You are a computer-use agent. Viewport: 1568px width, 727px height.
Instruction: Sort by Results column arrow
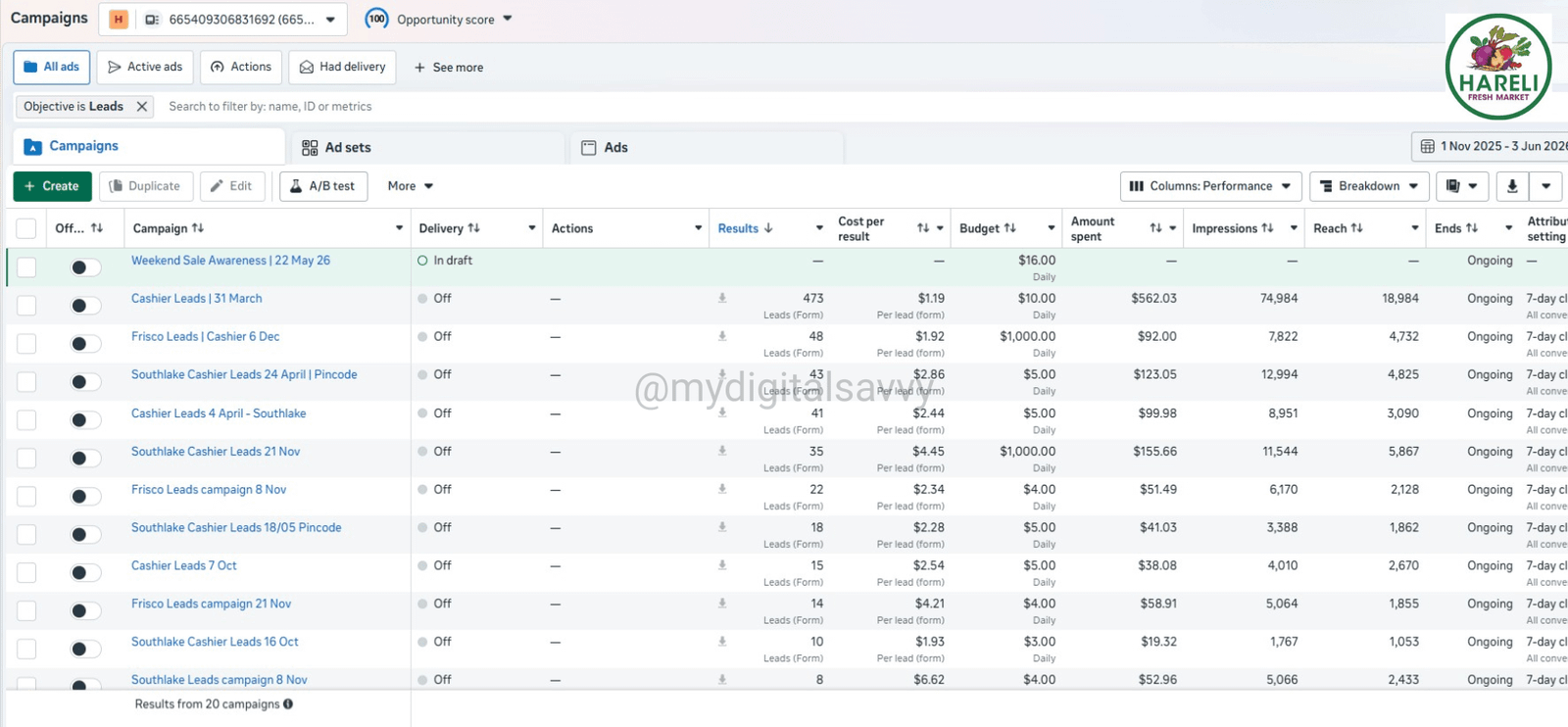pyautogui.click(x=768, y=228)
